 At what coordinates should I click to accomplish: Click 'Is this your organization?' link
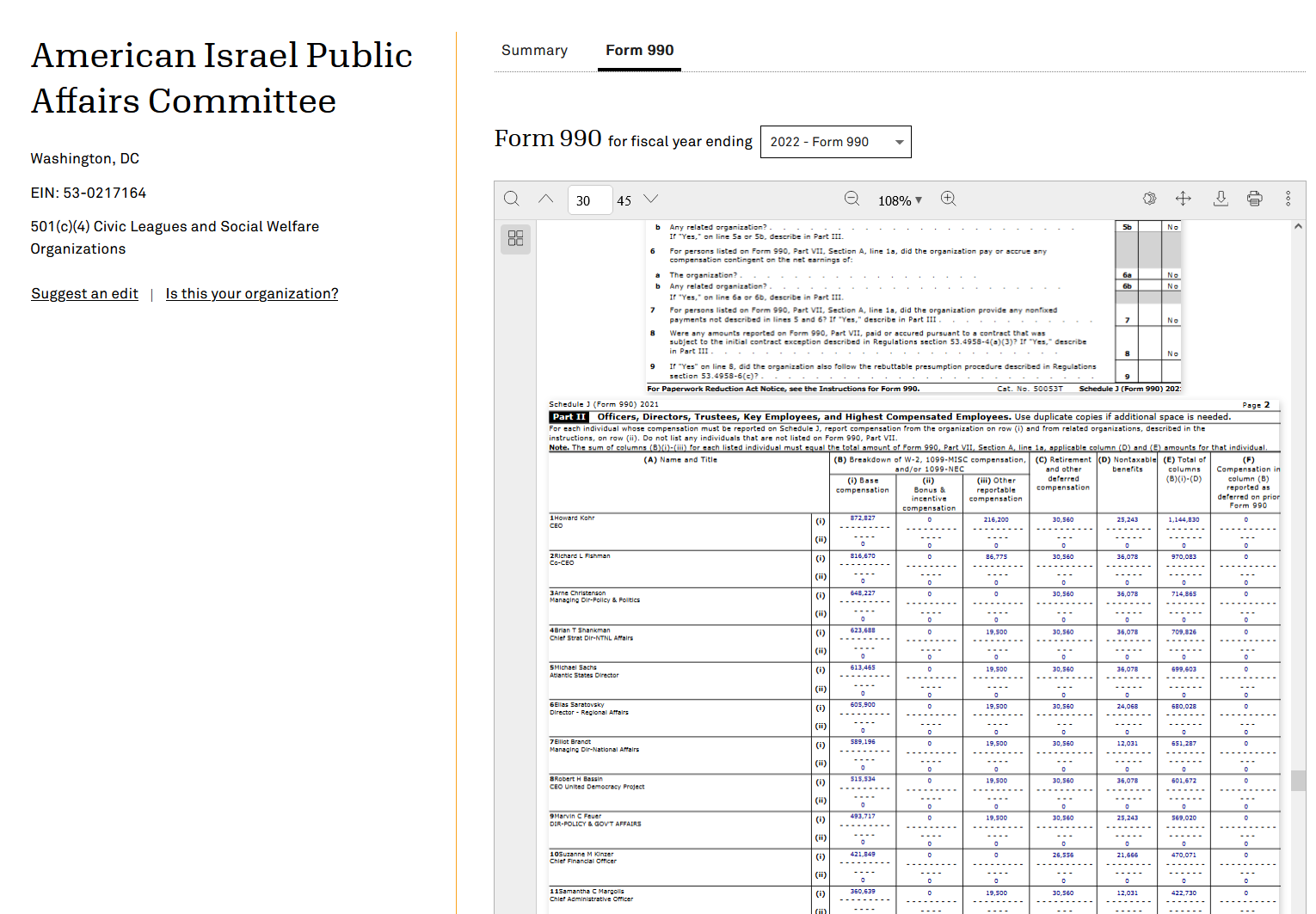coord(252,294)
